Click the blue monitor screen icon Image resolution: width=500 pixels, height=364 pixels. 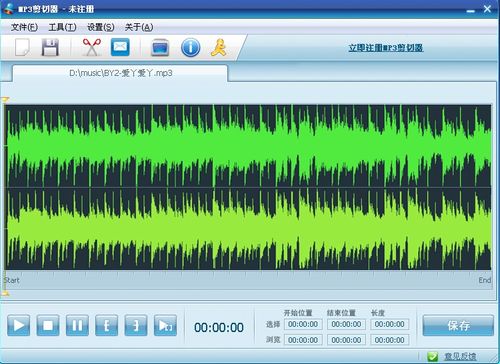click(160, 48)
